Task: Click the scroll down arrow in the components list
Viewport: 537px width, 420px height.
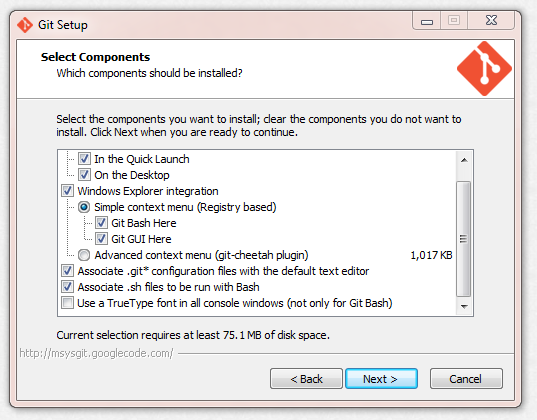Action: (464, 306)
